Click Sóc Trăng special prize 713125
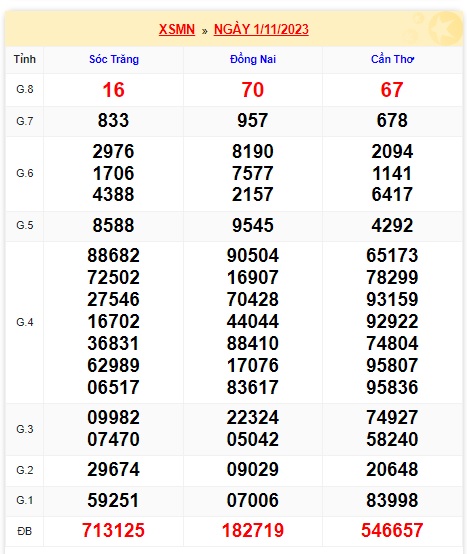Screen dimensions: 467x554 click(x=113, y=530)
